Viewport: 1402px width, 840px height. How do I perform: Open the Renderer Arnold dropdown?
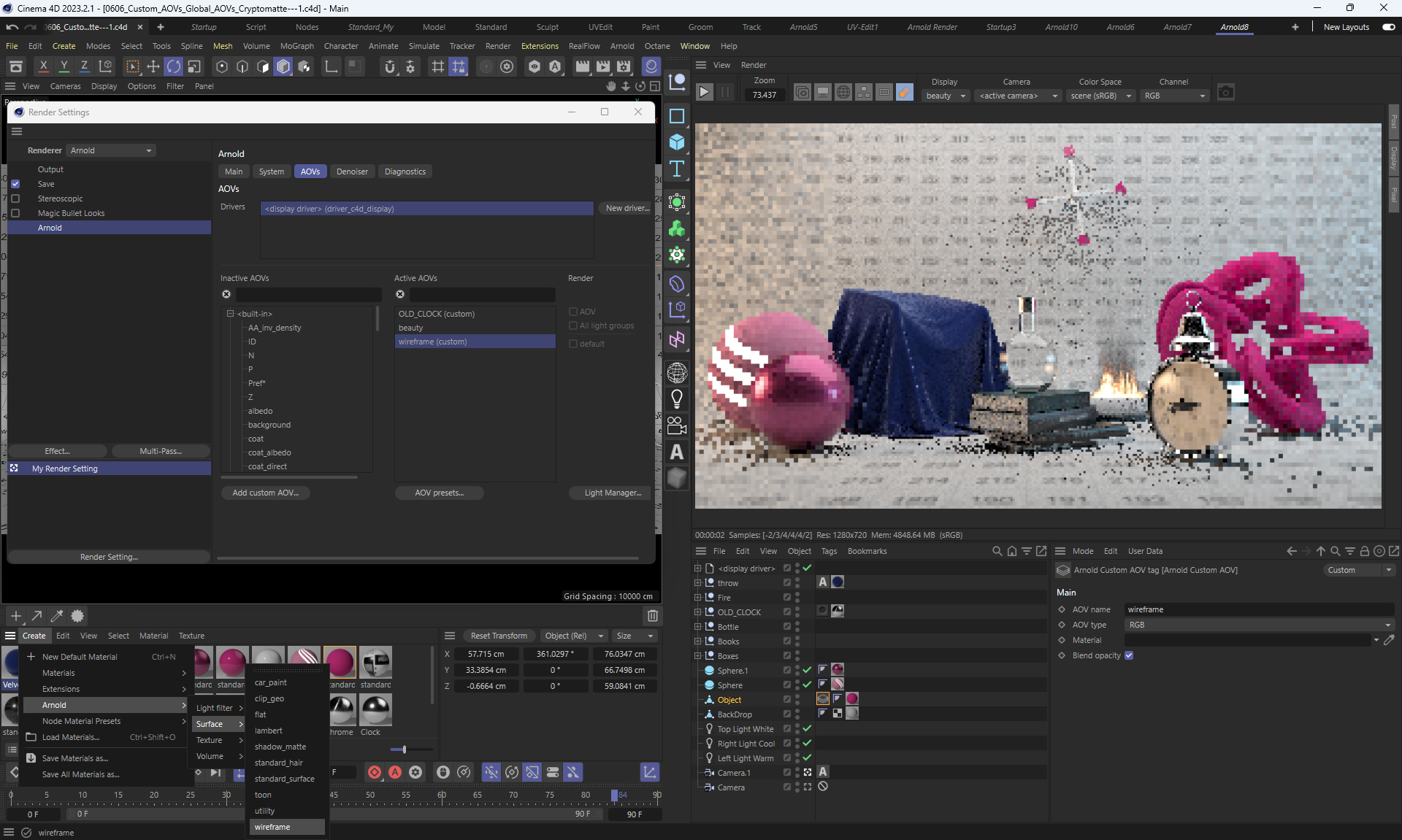pyautogui.click(x=111, y=150)
